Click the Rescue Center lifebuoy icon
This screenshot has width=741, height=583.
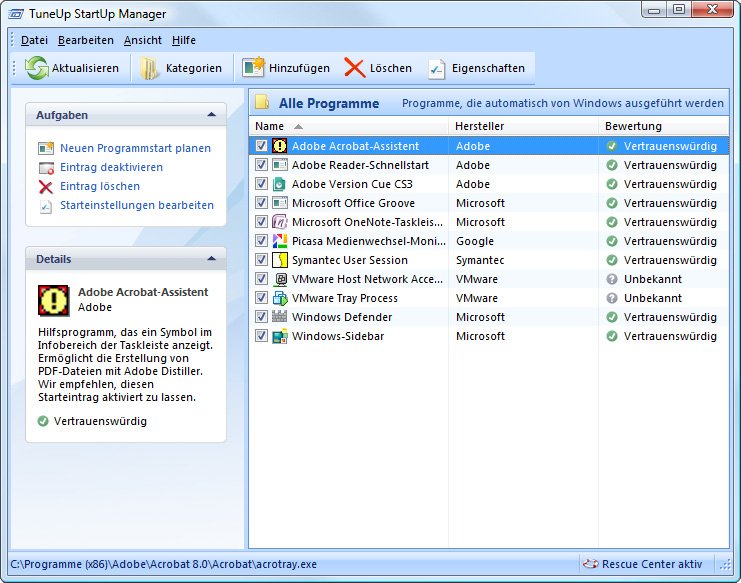[x=590, y=564]
